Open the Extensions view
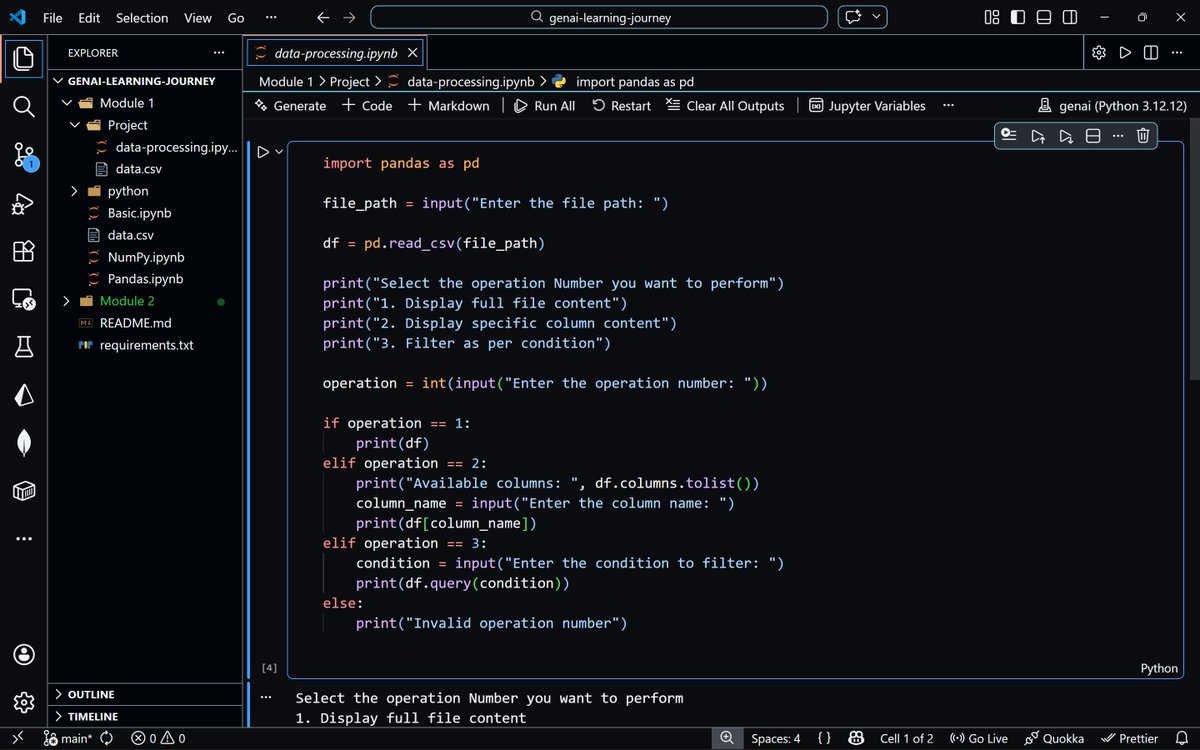 (x=24, y=251)
